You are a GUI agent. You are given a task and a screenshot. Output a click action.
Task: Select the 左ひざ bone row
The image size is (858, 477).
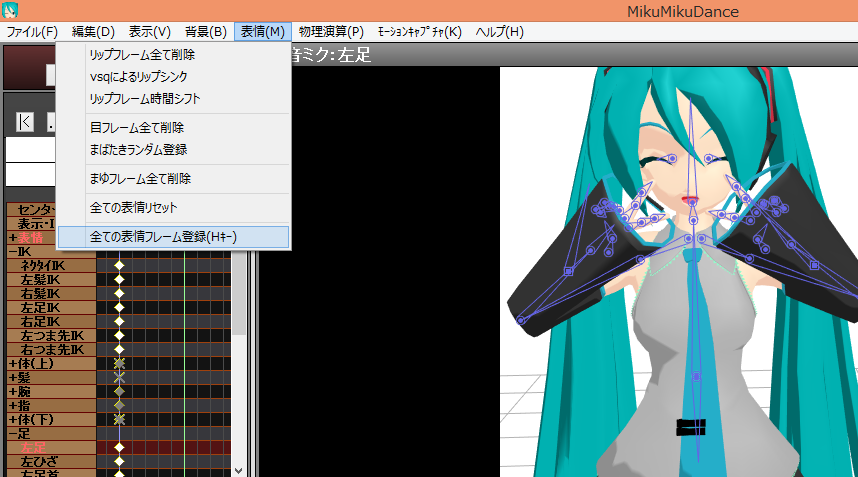pyautogui.click(x=51, y=462)
